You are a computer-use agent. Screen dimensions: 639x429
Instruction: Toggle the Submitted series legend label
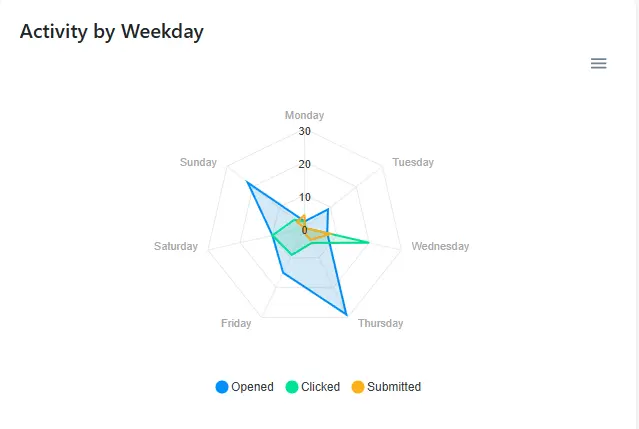(x=394, y=387)
